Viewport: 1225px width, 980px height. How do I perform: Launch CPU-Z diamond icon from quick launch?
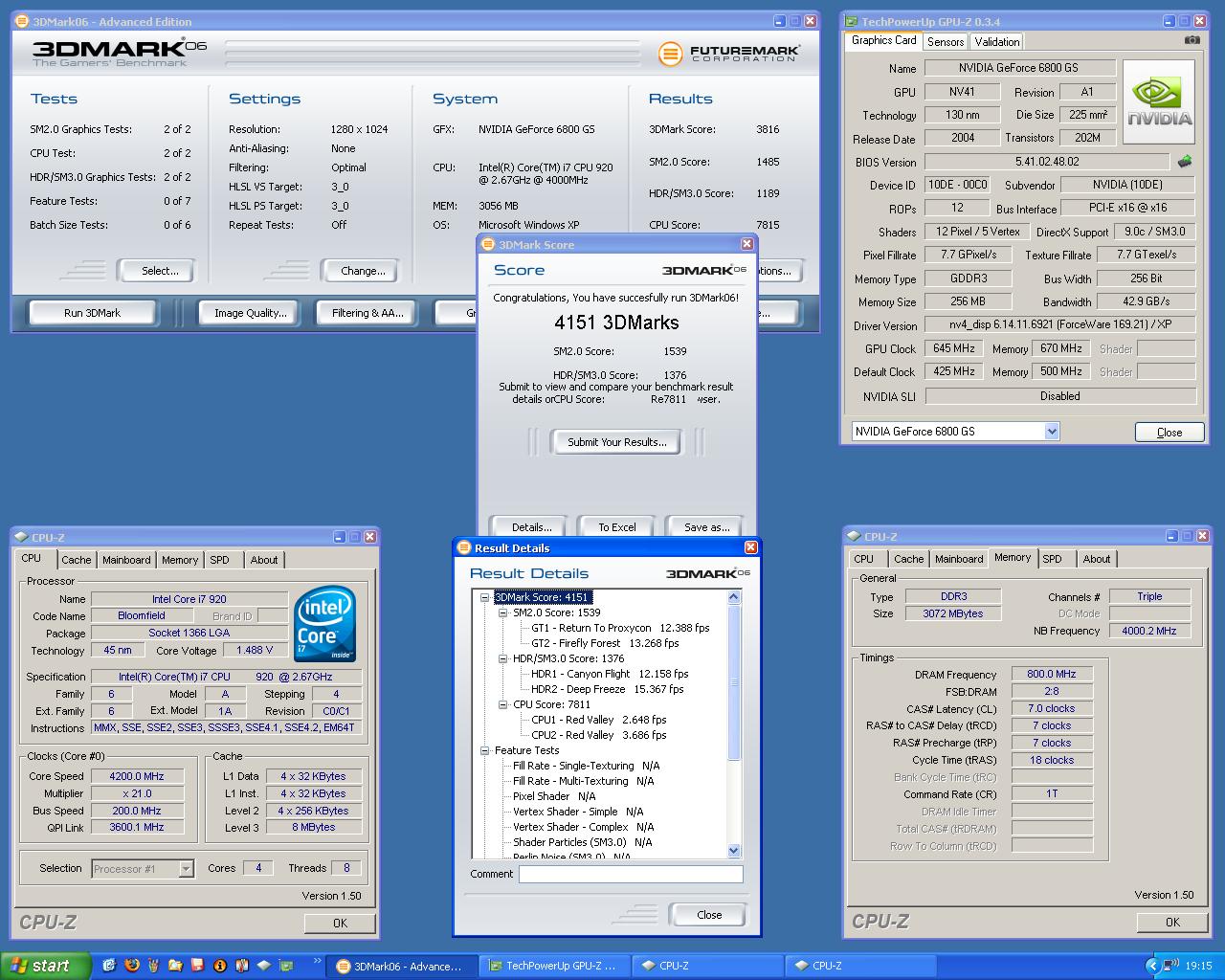263,966
